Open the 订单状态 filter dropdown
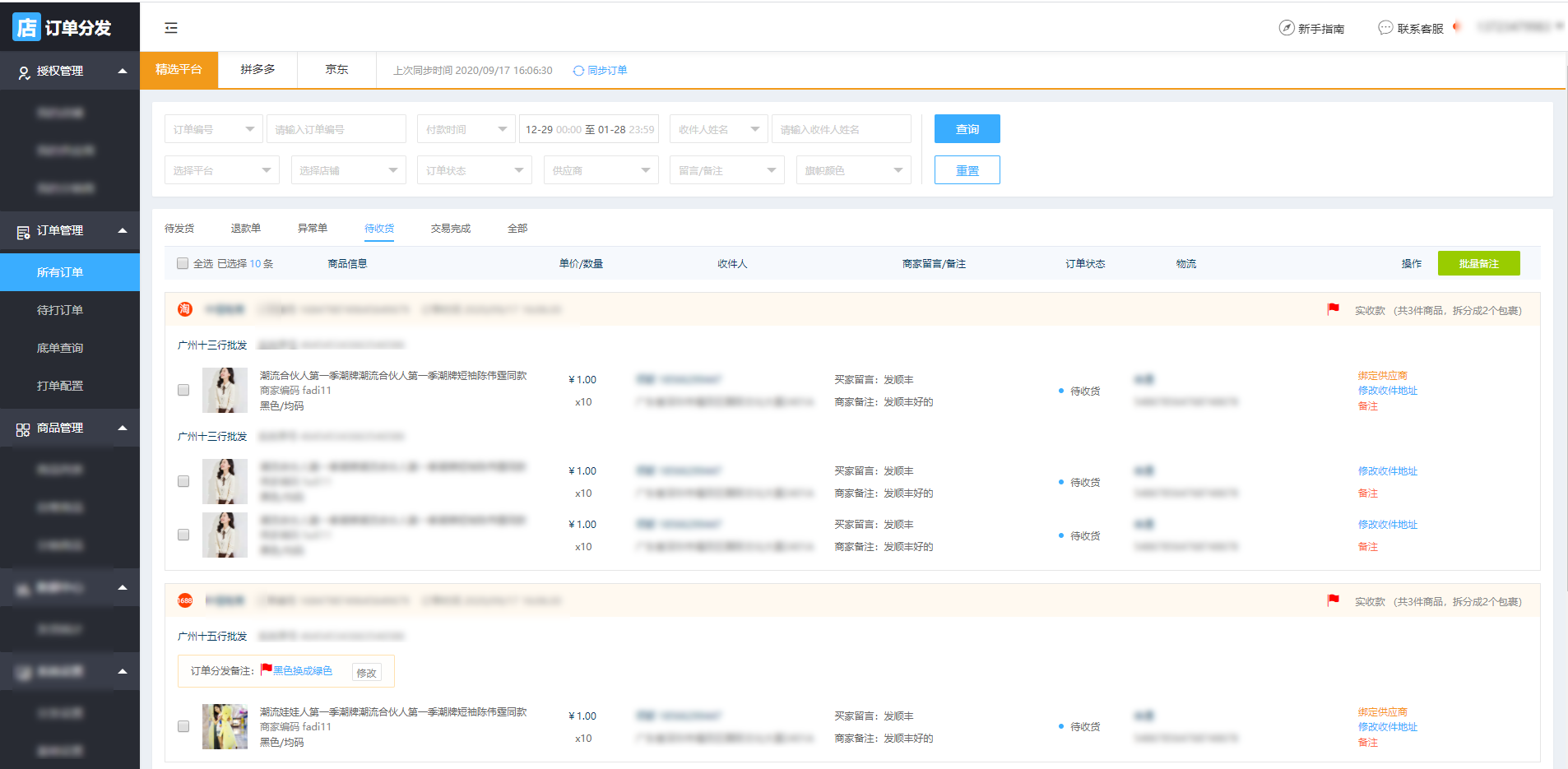The height and width of the screenshot is (769, 1568). click(474, 170)
